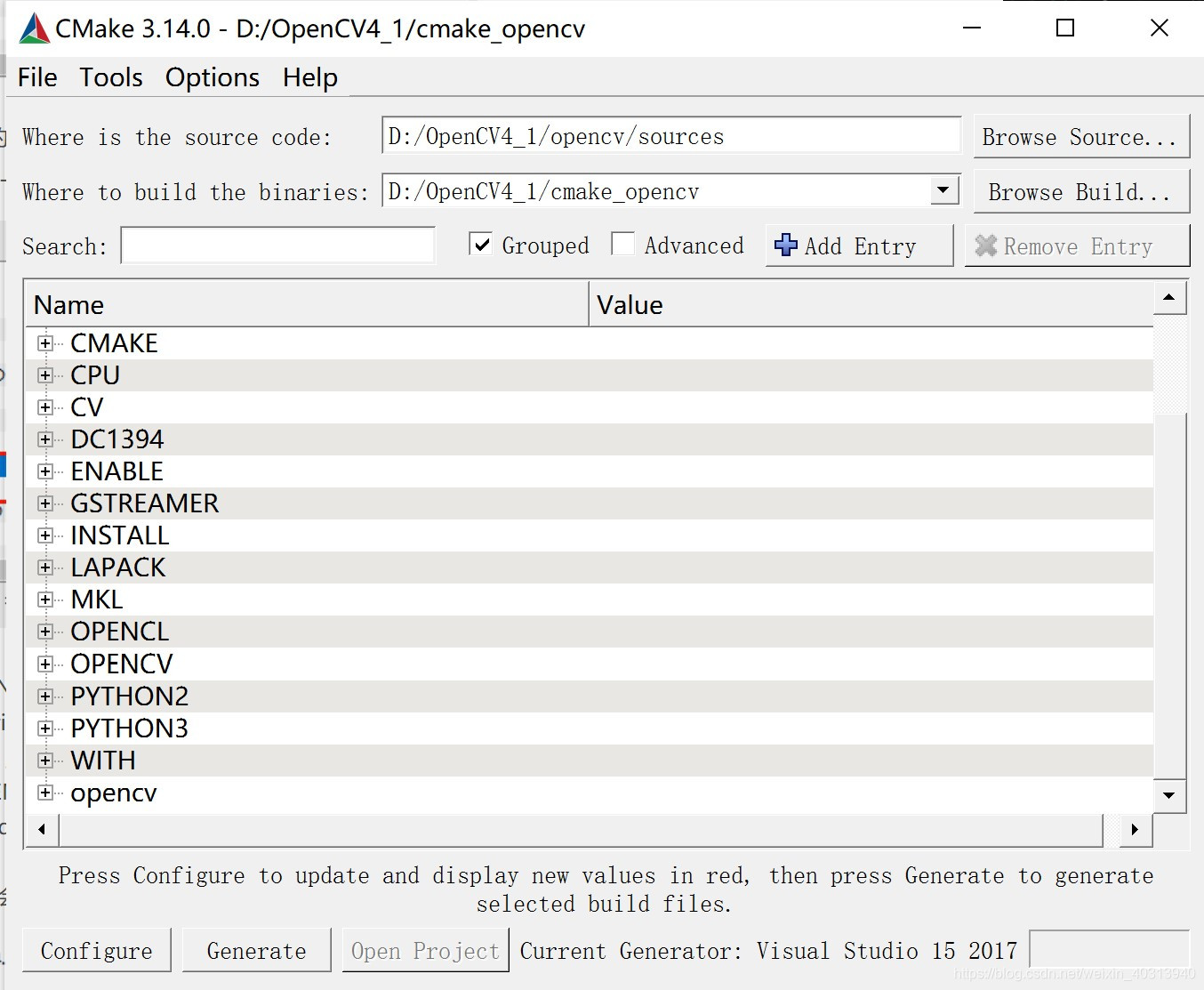The height and width of the screenshot is (990, 1204).
Task: Select the OPENCV row label
Action: (x=122, y=664)
